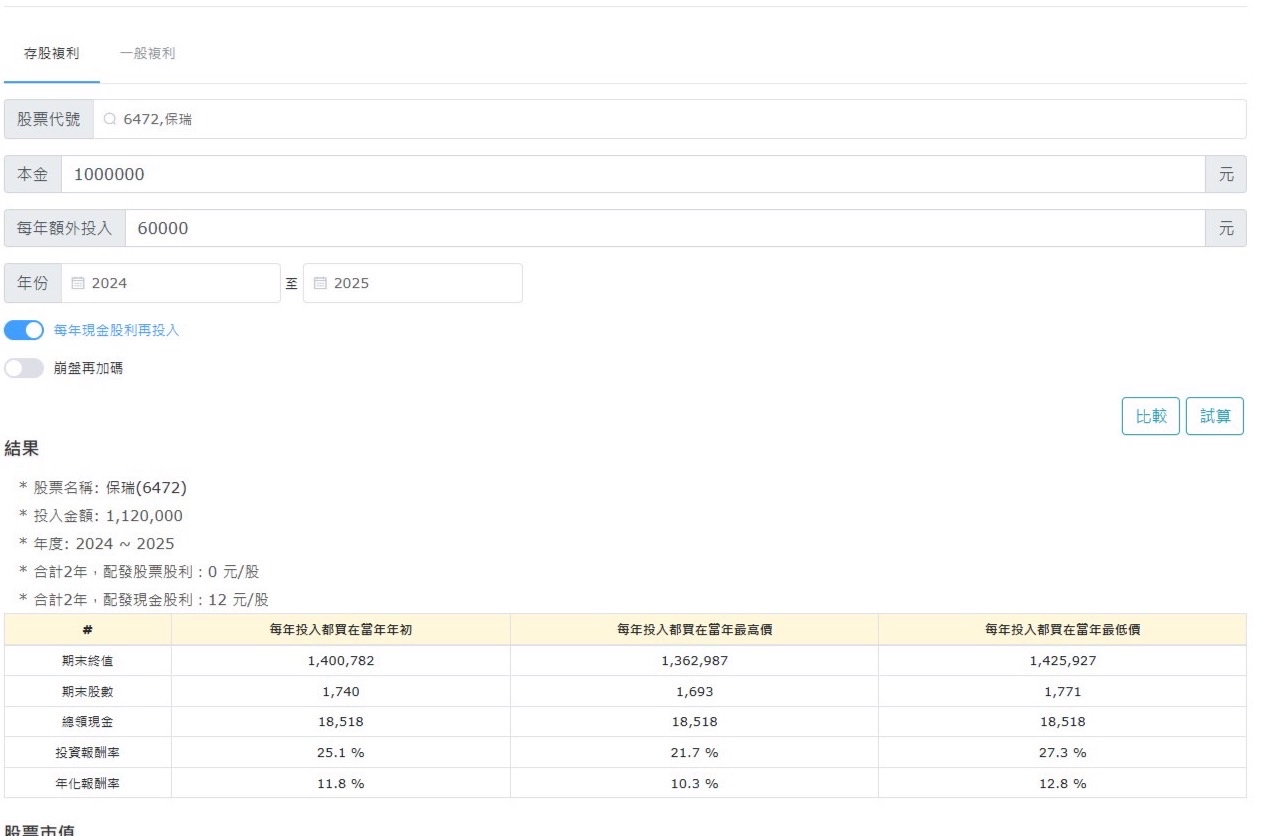This screenshot has width=1282, height=836.
Task: Click the calendar icon beside 2025
Action: click(x=320, y=283)
